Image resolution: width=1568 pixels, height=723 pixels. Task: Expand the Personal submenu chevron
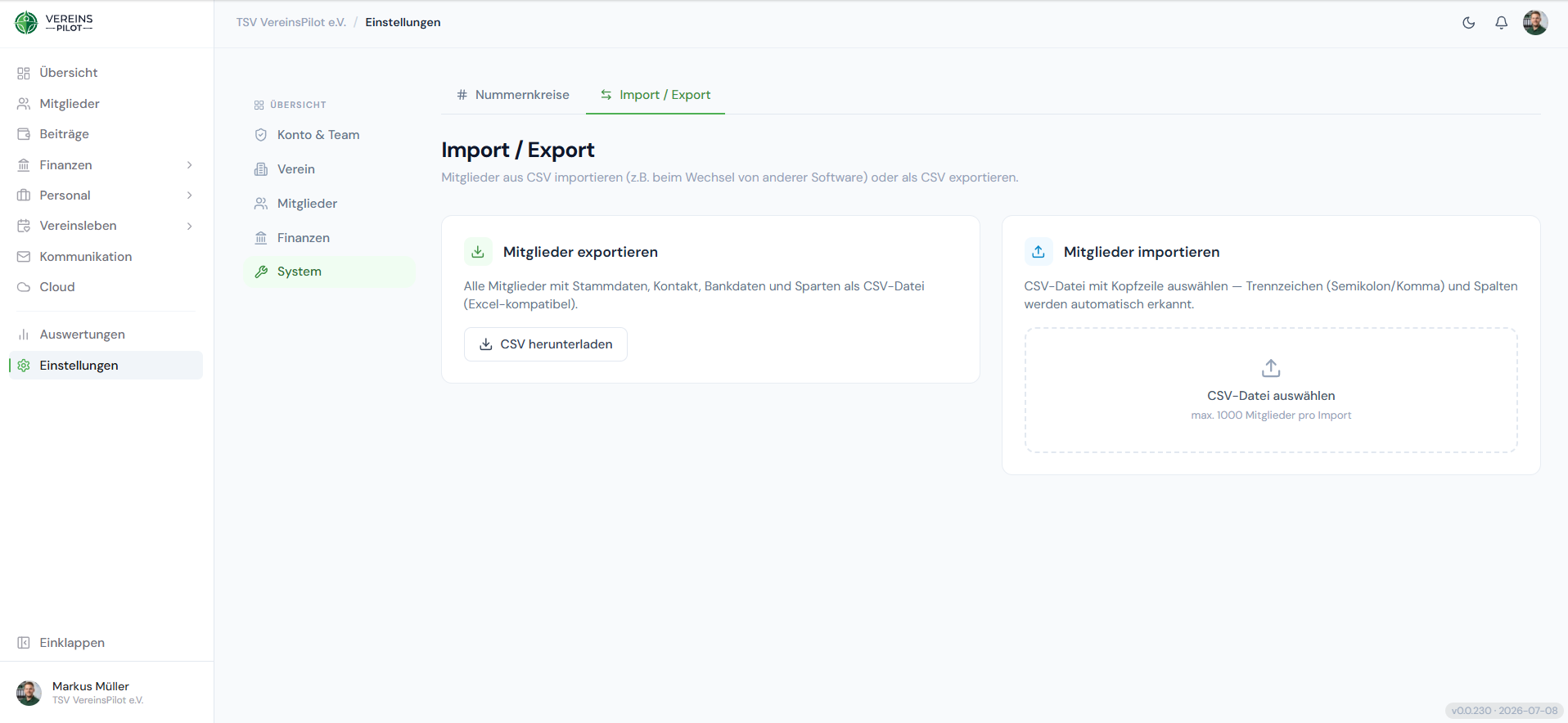point(190,195)
